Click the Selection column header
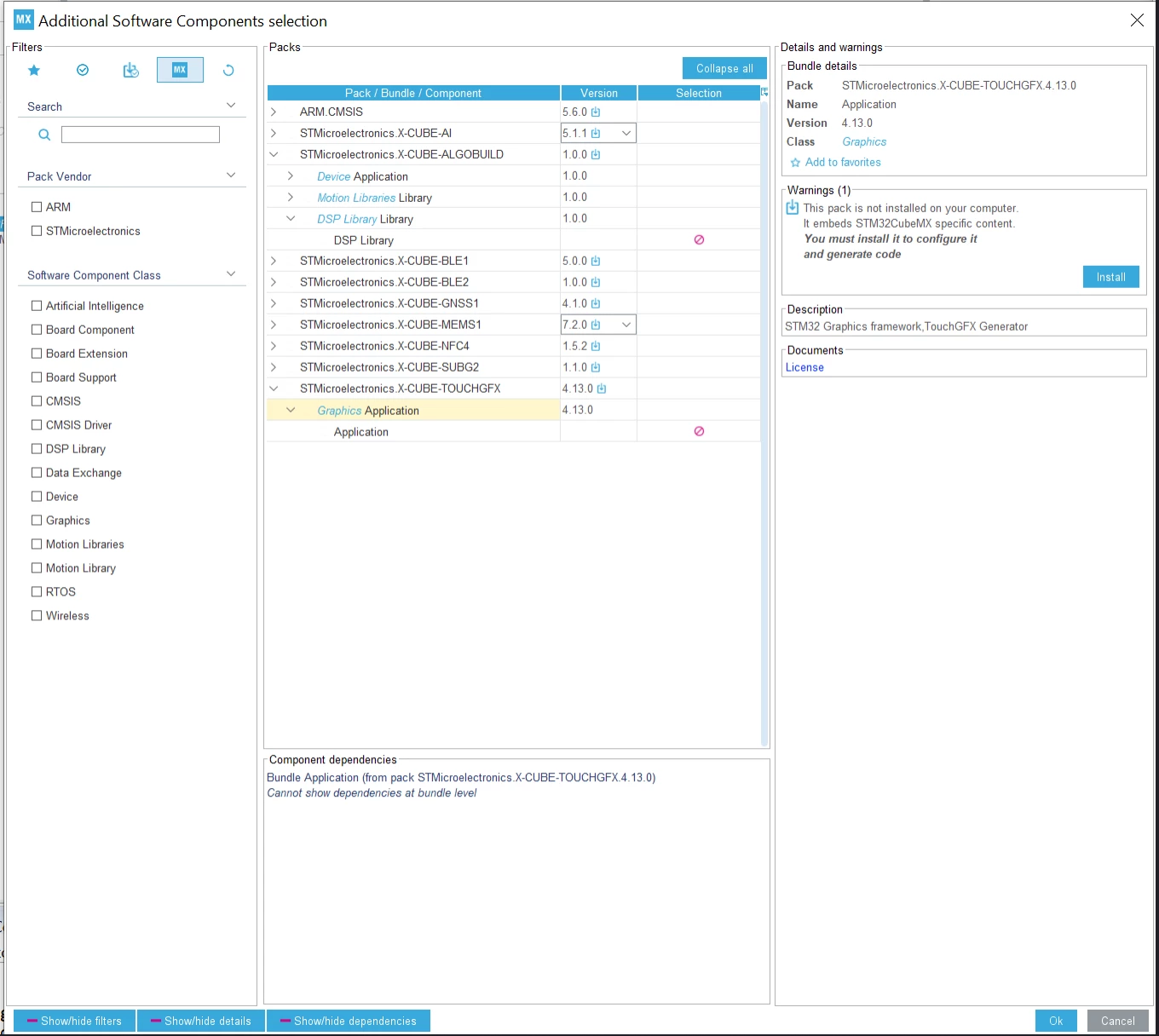Image resolution: width=1159 pixels, height=1036 pixels. 699,93
